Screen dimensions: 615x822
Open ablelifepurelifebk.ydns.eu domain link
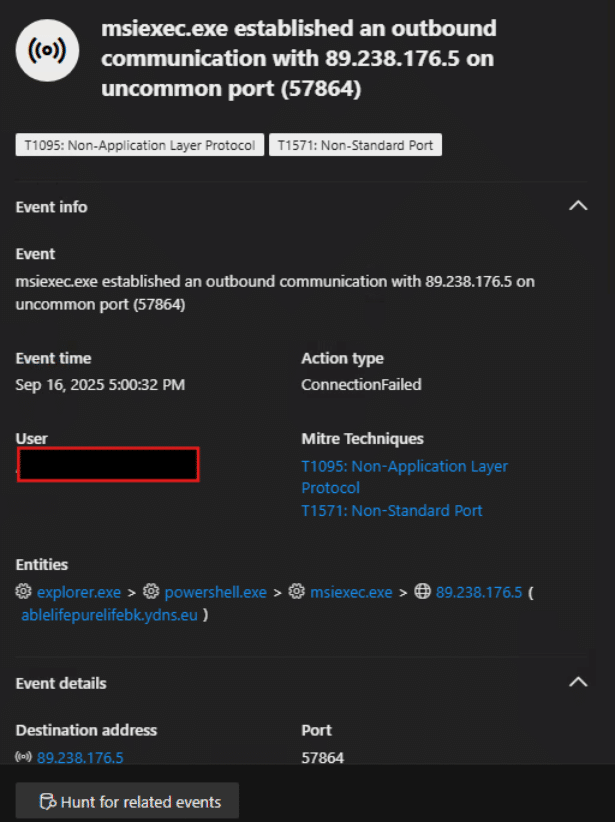click(110, 615)
